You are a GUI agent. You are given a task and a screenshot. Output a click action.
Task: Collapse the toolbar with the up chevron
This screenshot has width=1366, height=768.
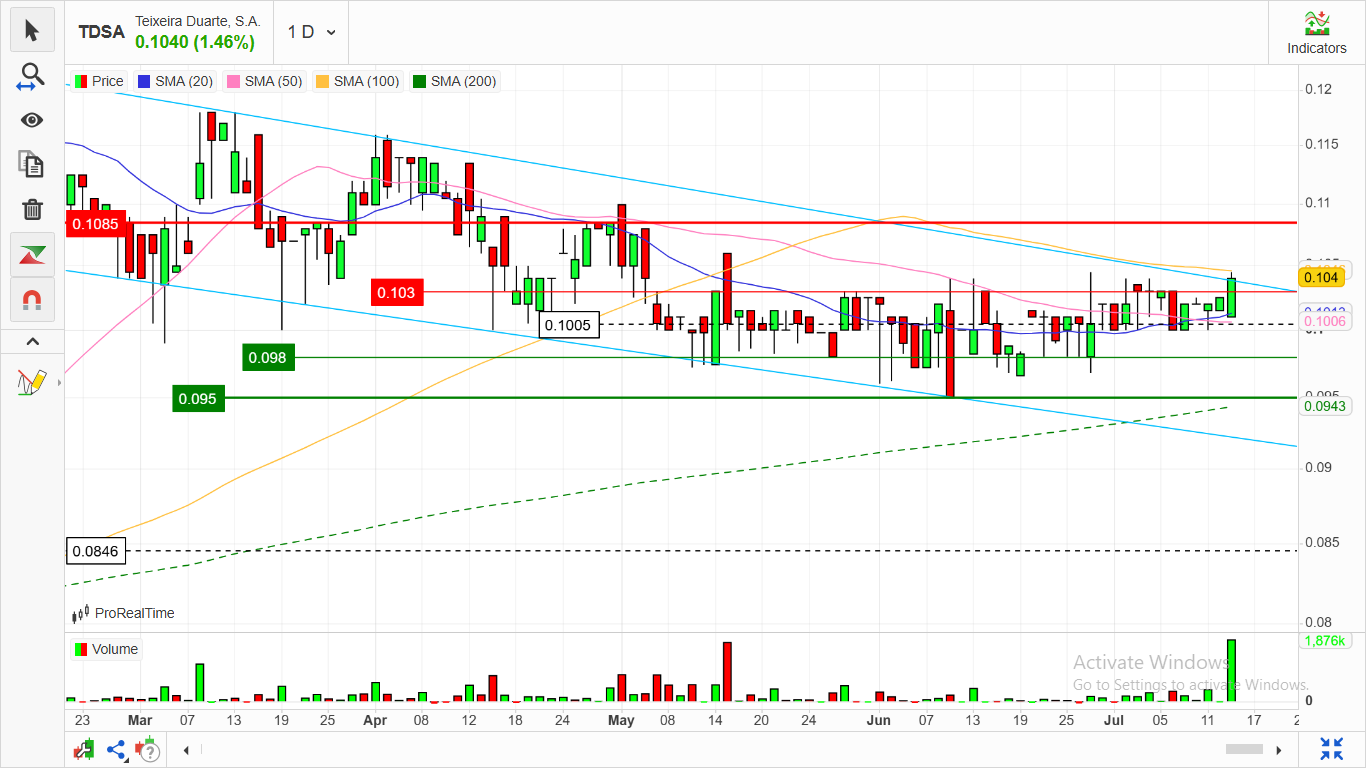click(32, 342)
